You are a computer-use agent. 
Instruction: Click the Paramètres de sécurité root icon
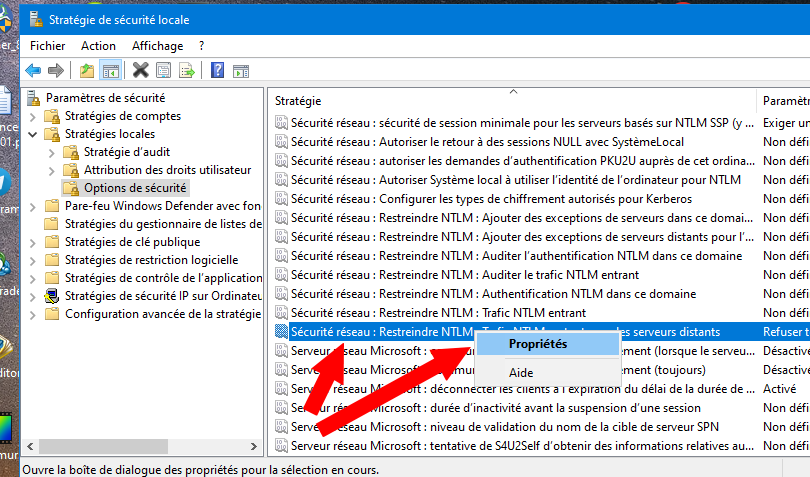click(34, 98)
